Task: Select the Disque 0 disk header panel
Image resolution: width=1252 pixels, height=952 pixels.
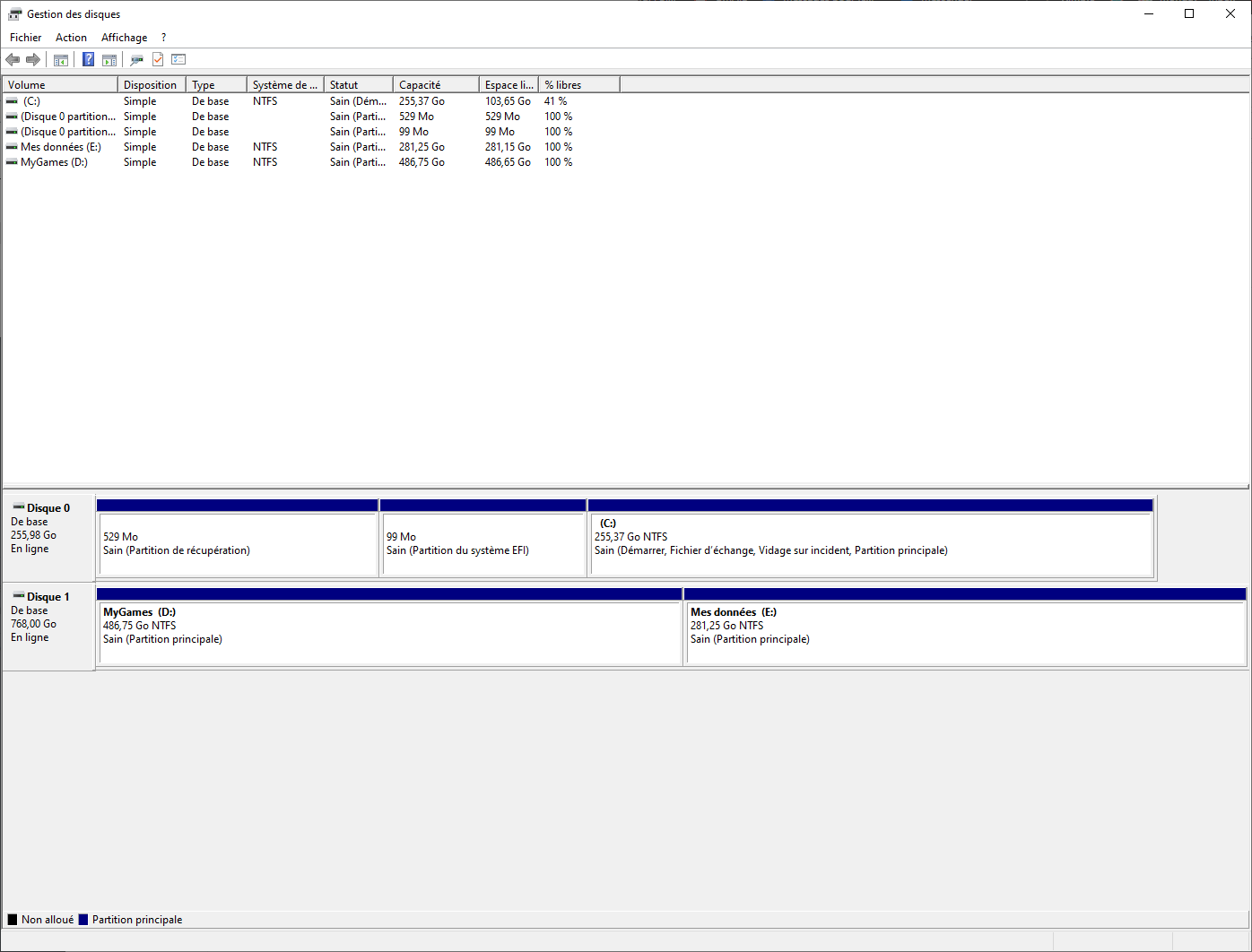Action: coord(48,537)
